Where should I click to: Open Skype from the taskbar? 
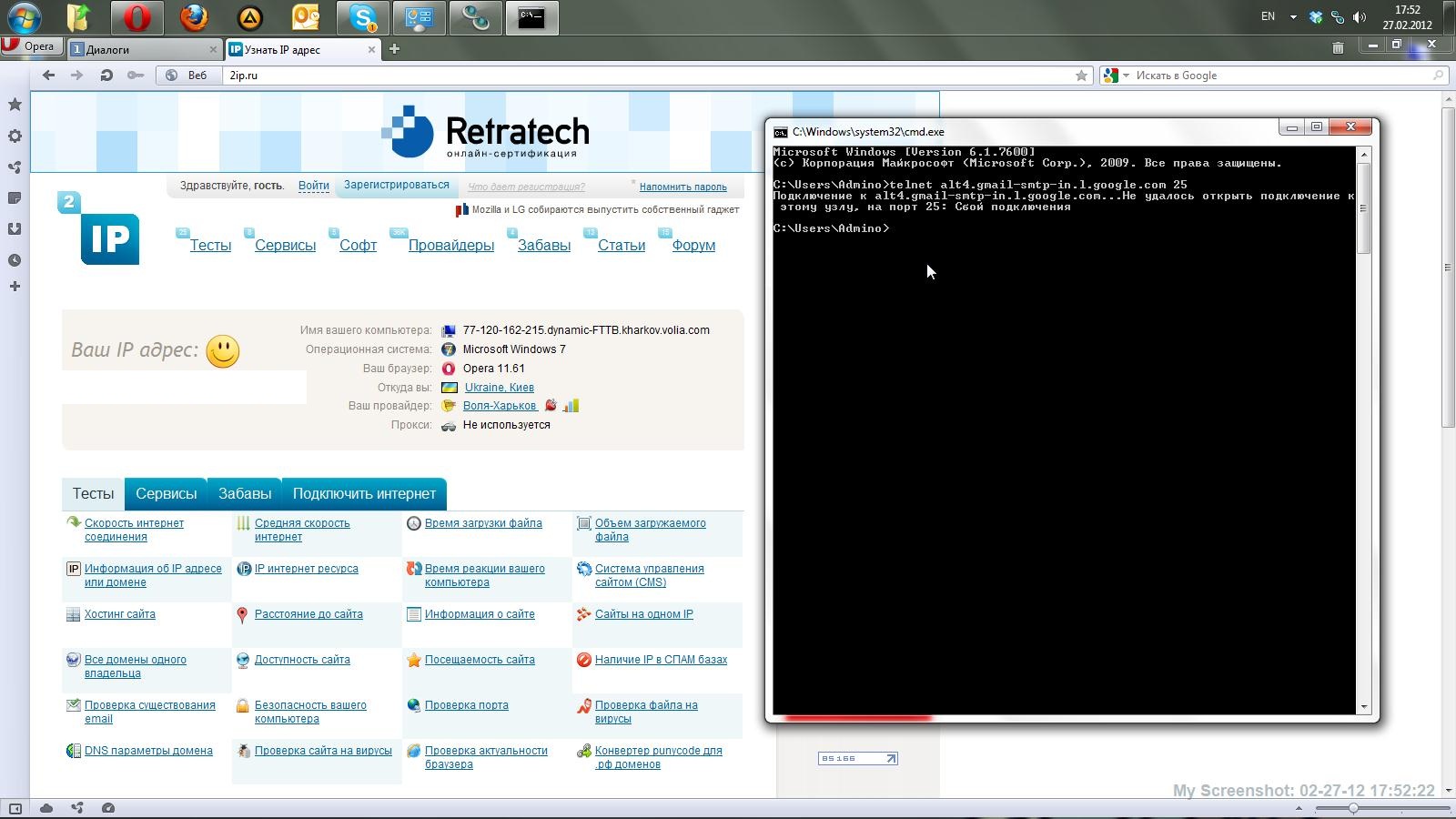pos(363,17)
